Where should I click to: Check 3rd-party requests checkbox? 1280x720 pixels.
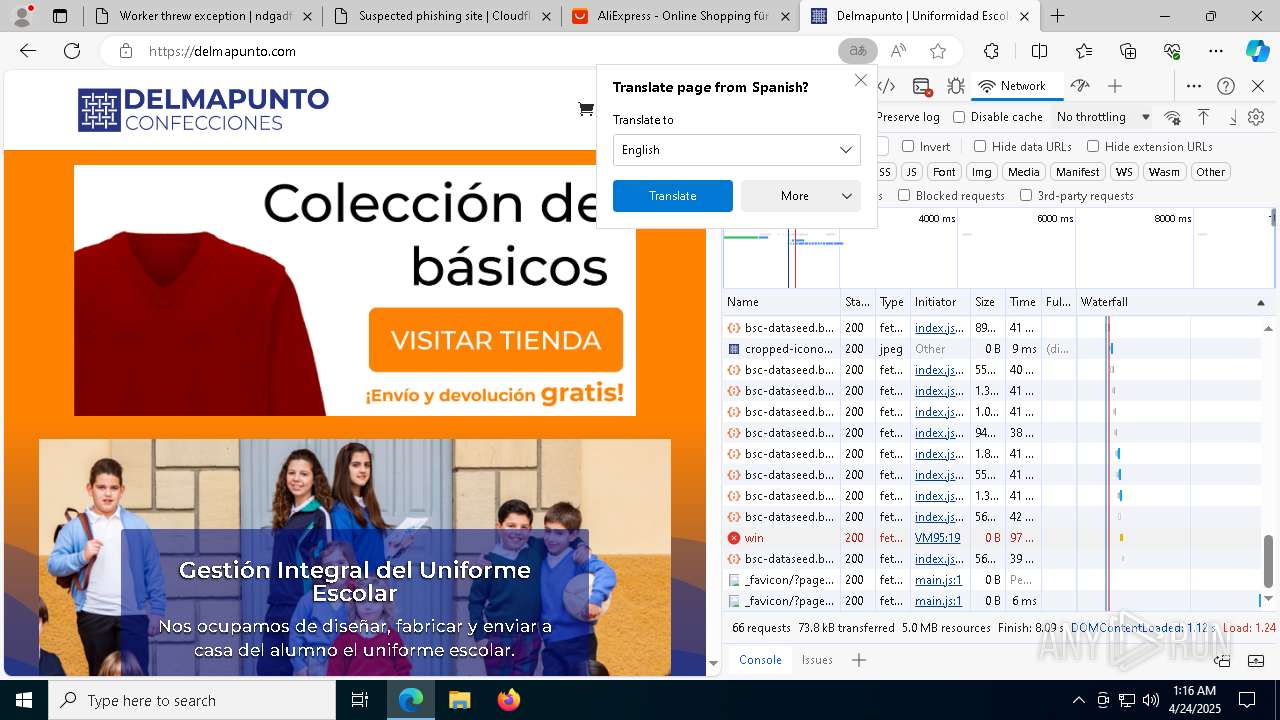(1026, 196)
